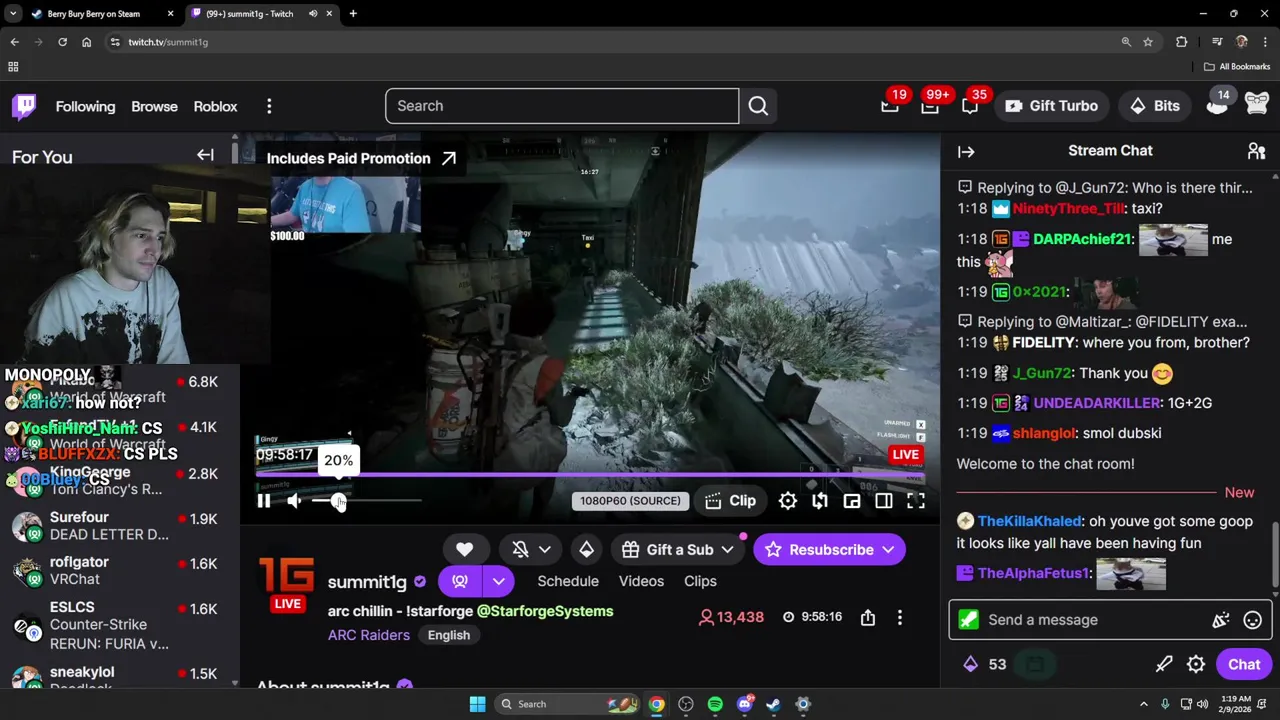Screen dimensions: 1280x720
Task: Pause the stream video
Action: point(264,501)
